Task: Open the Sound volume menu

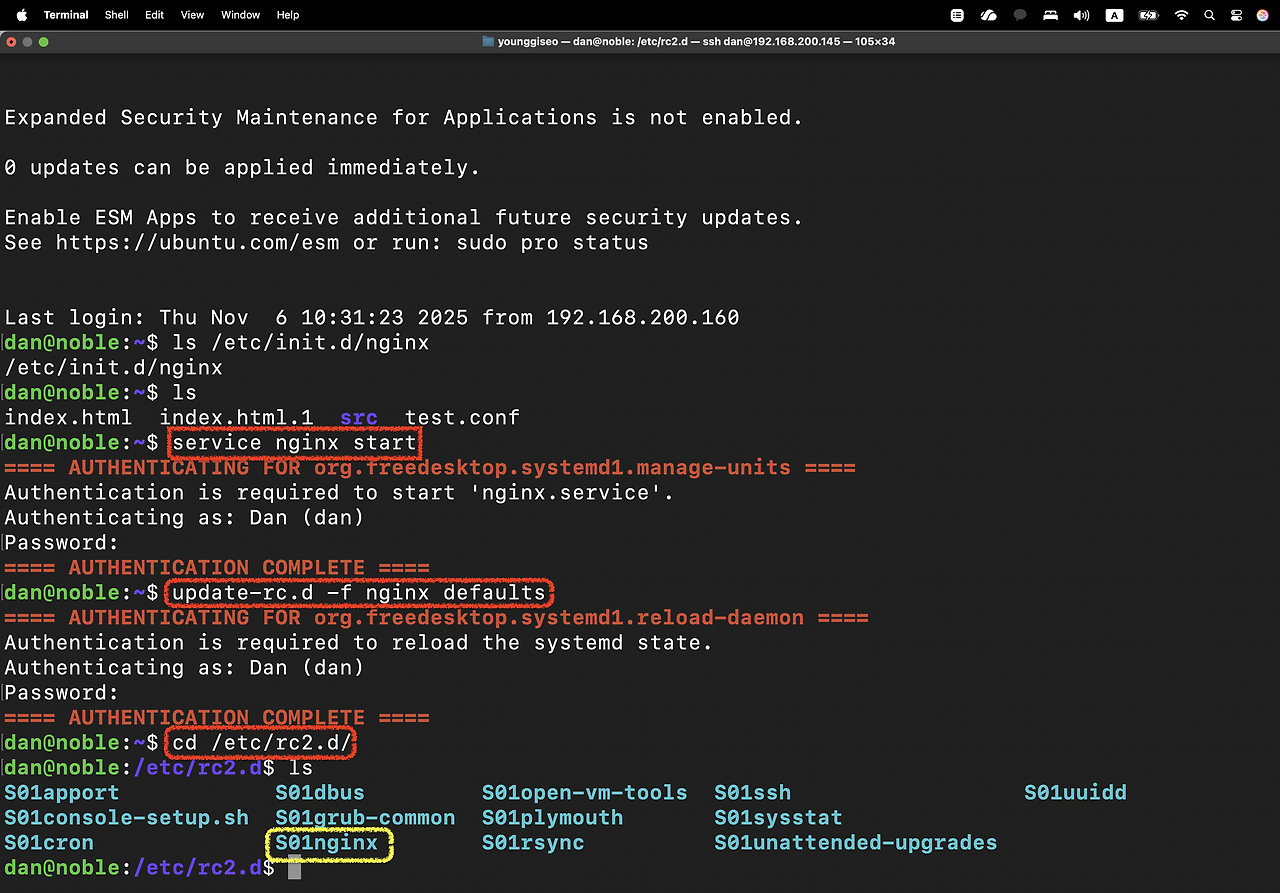Action: pyautogui.click(x=1081, y=15)
